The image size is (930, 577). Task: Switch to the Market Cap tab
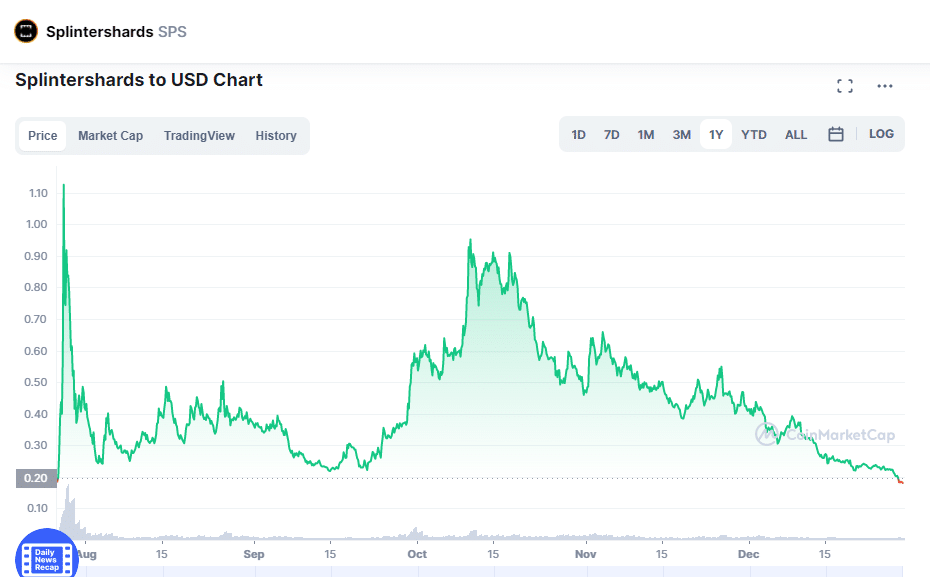pyautogui.click(x=110, y=136)
